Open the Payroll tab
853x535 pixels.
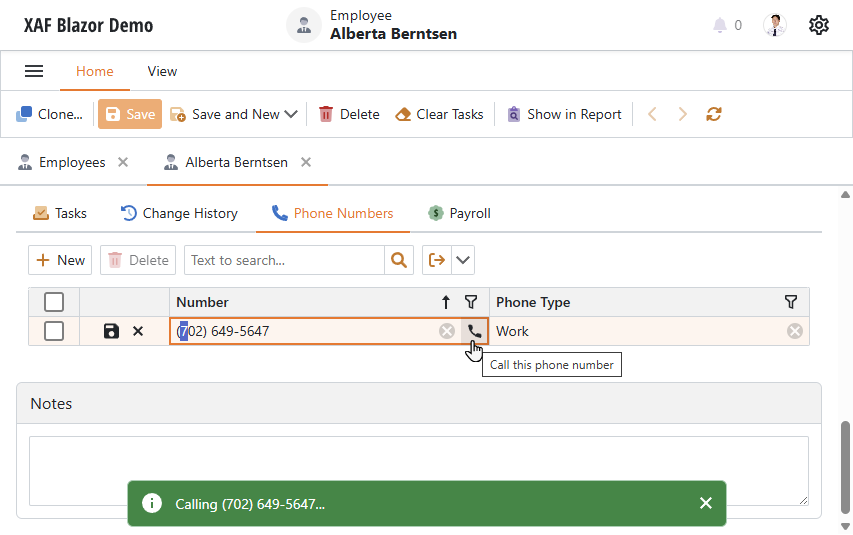pos(460,213)
